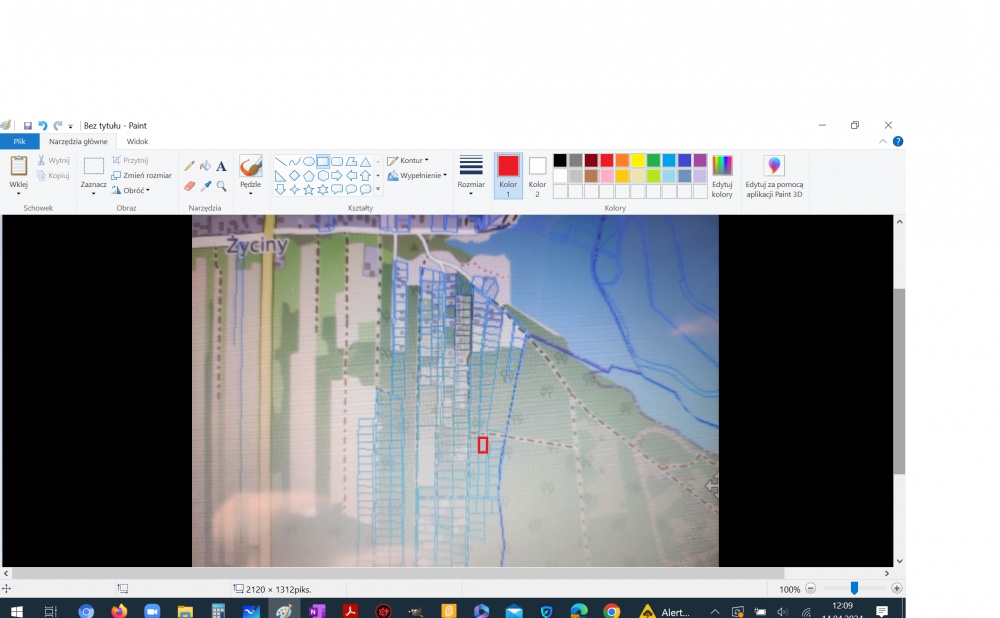Select the Pencil tool
This screenshot has width=1000, height=618.
[189, 166]
